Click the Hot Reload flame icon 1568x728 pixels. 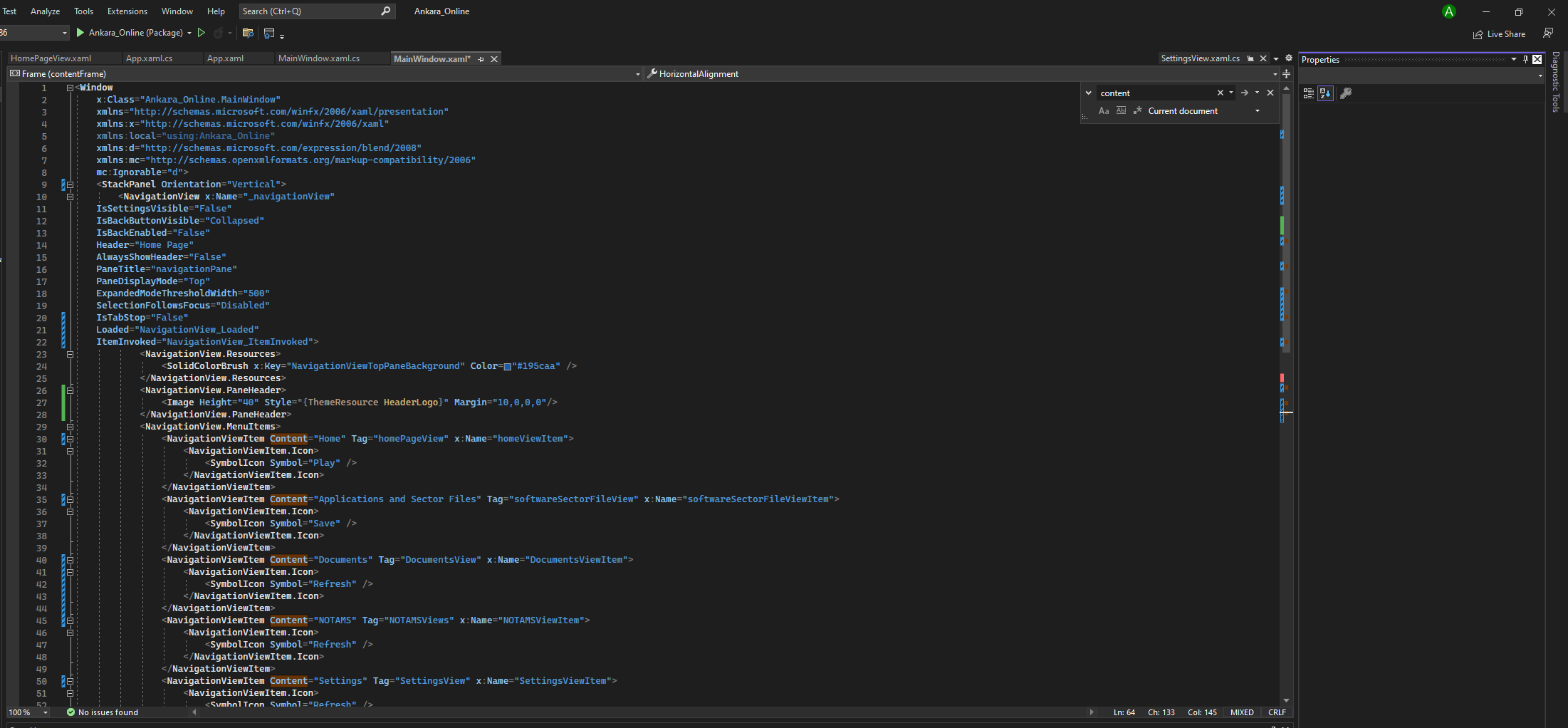point(218,33)
